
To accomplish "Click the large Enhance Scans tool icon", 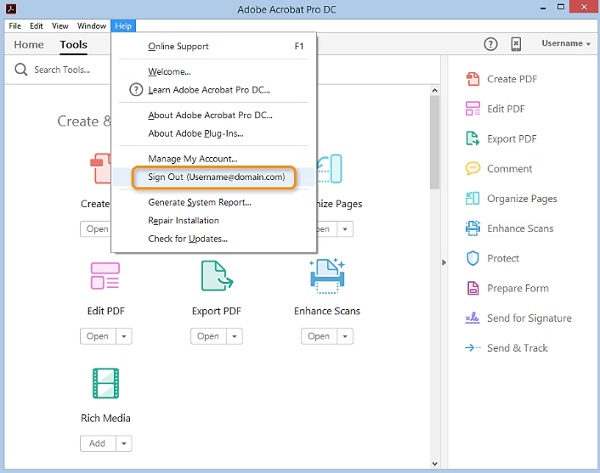I will pyautogui.click(x=327, y=276).
